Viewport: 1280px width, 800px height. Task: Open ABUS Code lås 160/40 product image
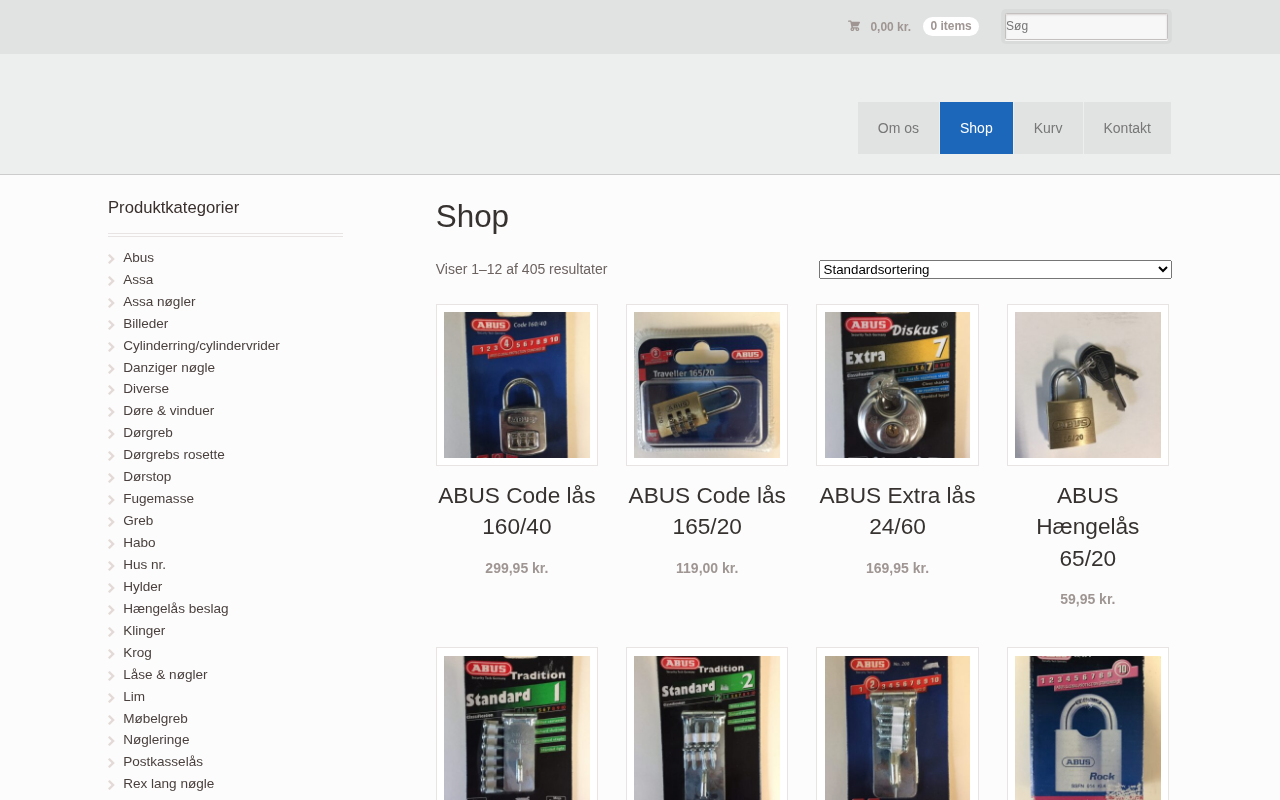tap(517, 385)
